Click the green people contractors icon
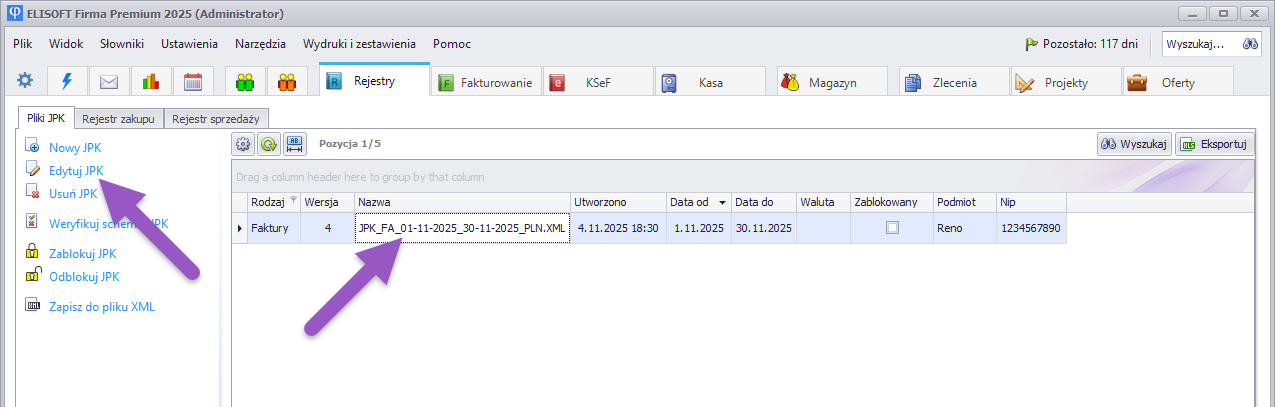1275x407 pixels. [245, 82]
